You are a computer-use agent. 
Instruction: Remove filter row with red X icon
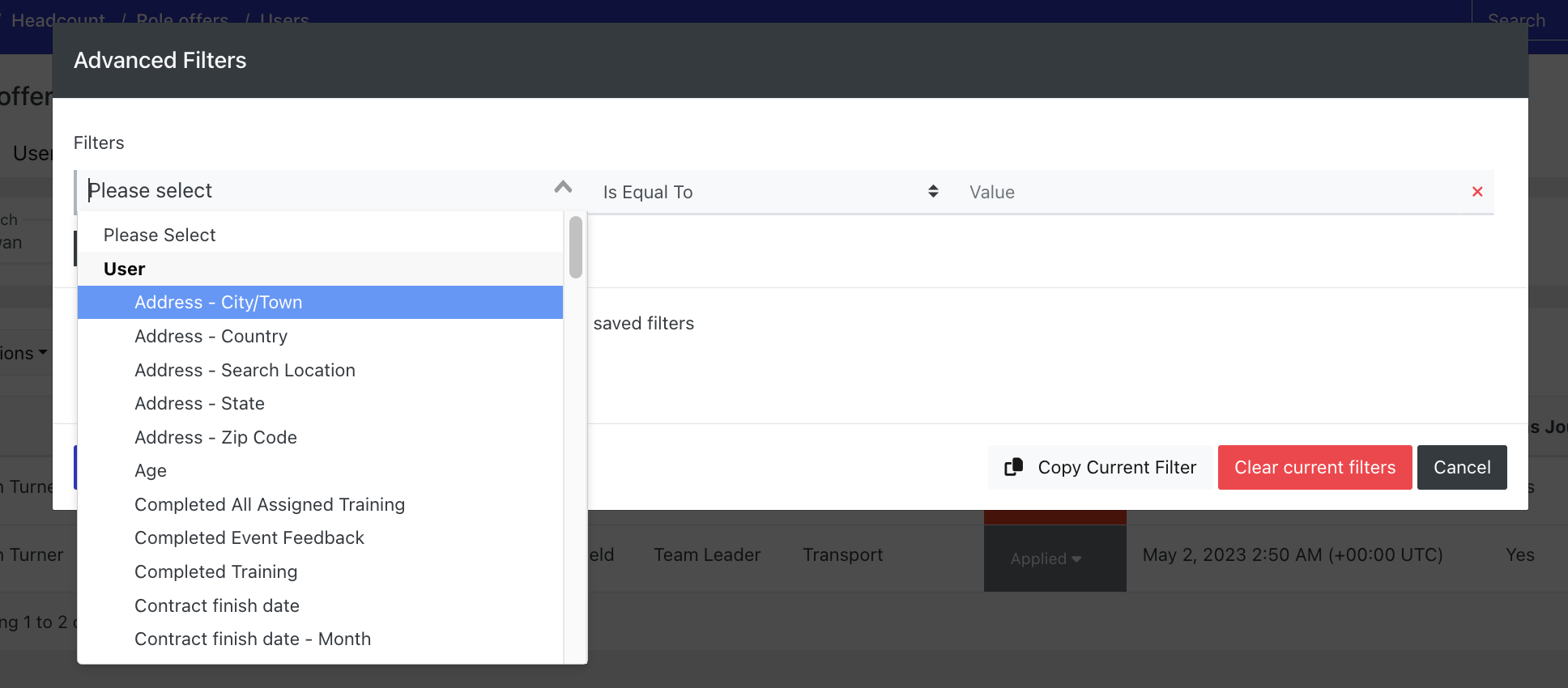click(1476, 192)
